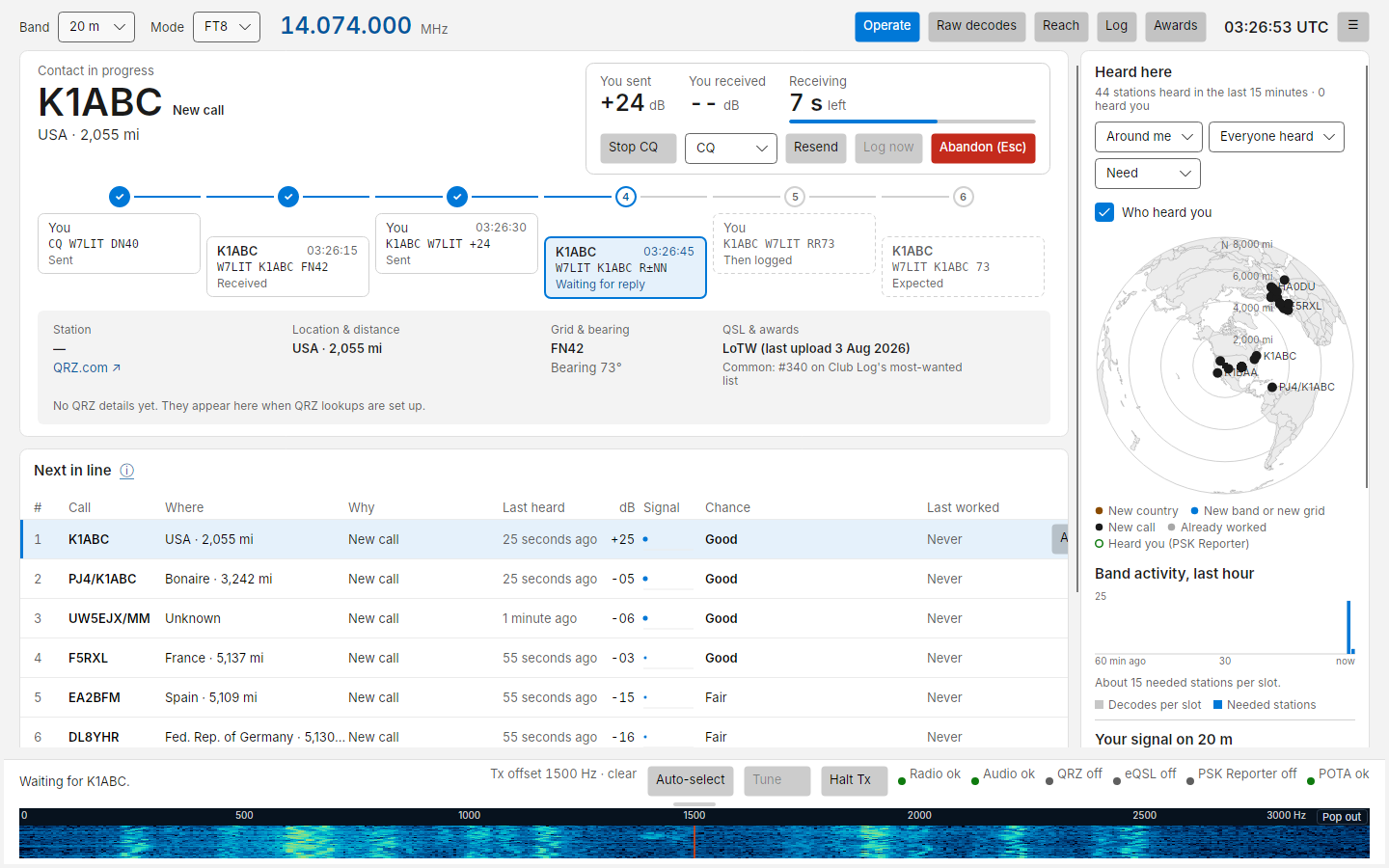Viewport: 1389px width, 868px height.
Task: Click step 5 circle in the timeline
Action: pyautogui.click(x=795, y=197)
